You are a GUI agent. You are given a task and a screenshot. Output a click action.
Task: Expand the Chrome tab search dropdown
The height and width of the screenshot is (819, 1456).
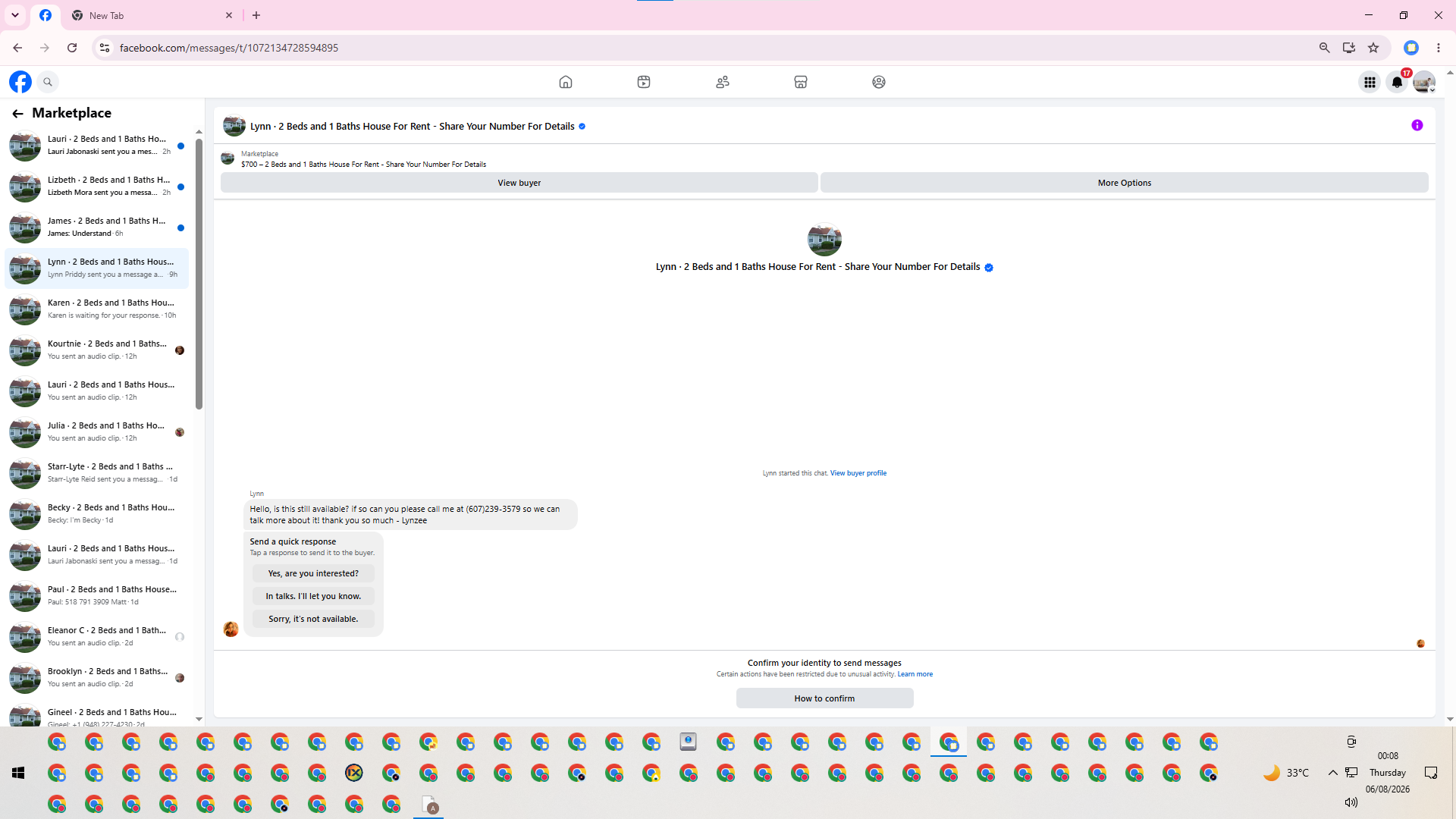click(x=15, y=15)
